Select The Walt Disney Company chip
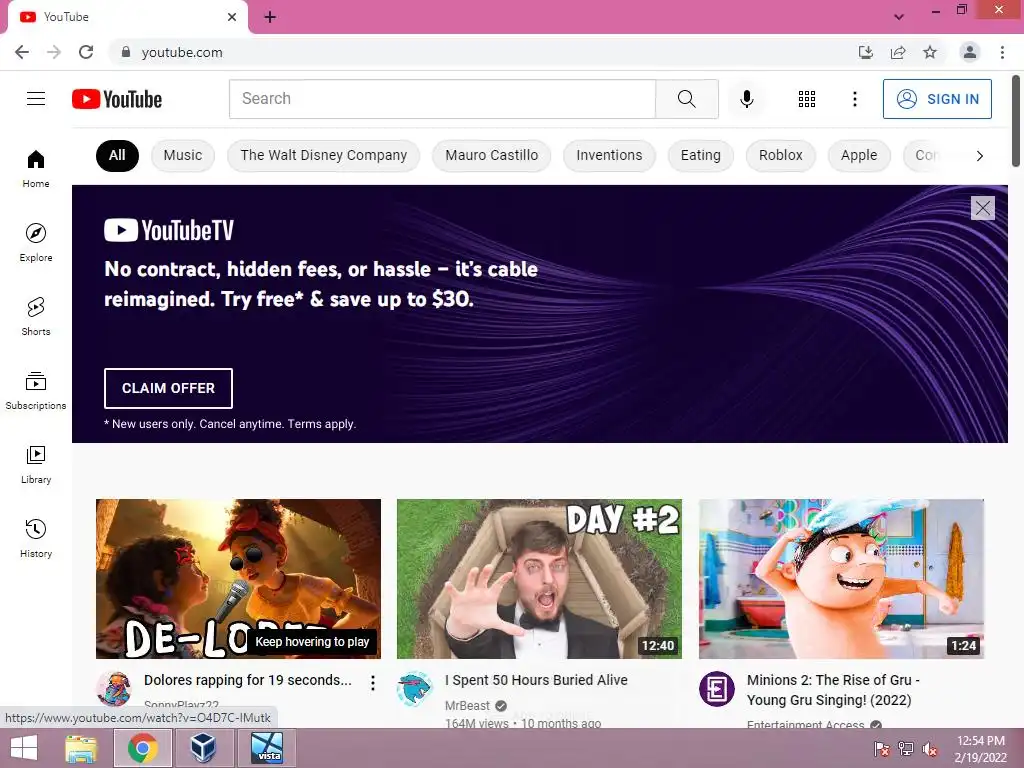The width and height of the screenshot is (1024, 768). coord(323,155)
